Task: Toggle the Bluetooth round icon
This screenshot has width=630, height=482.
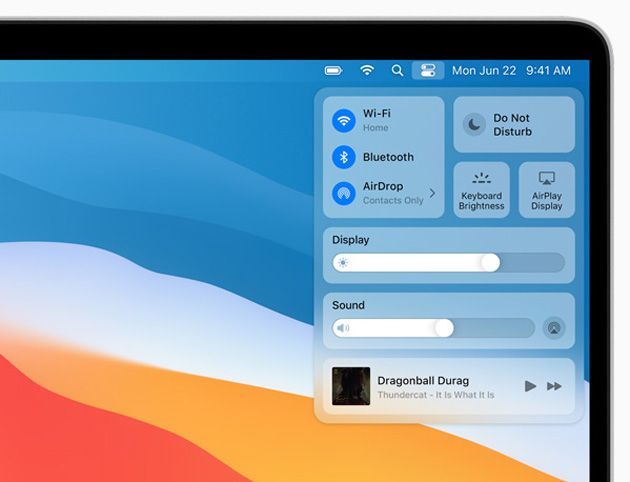Action: (x=344, y=157)
